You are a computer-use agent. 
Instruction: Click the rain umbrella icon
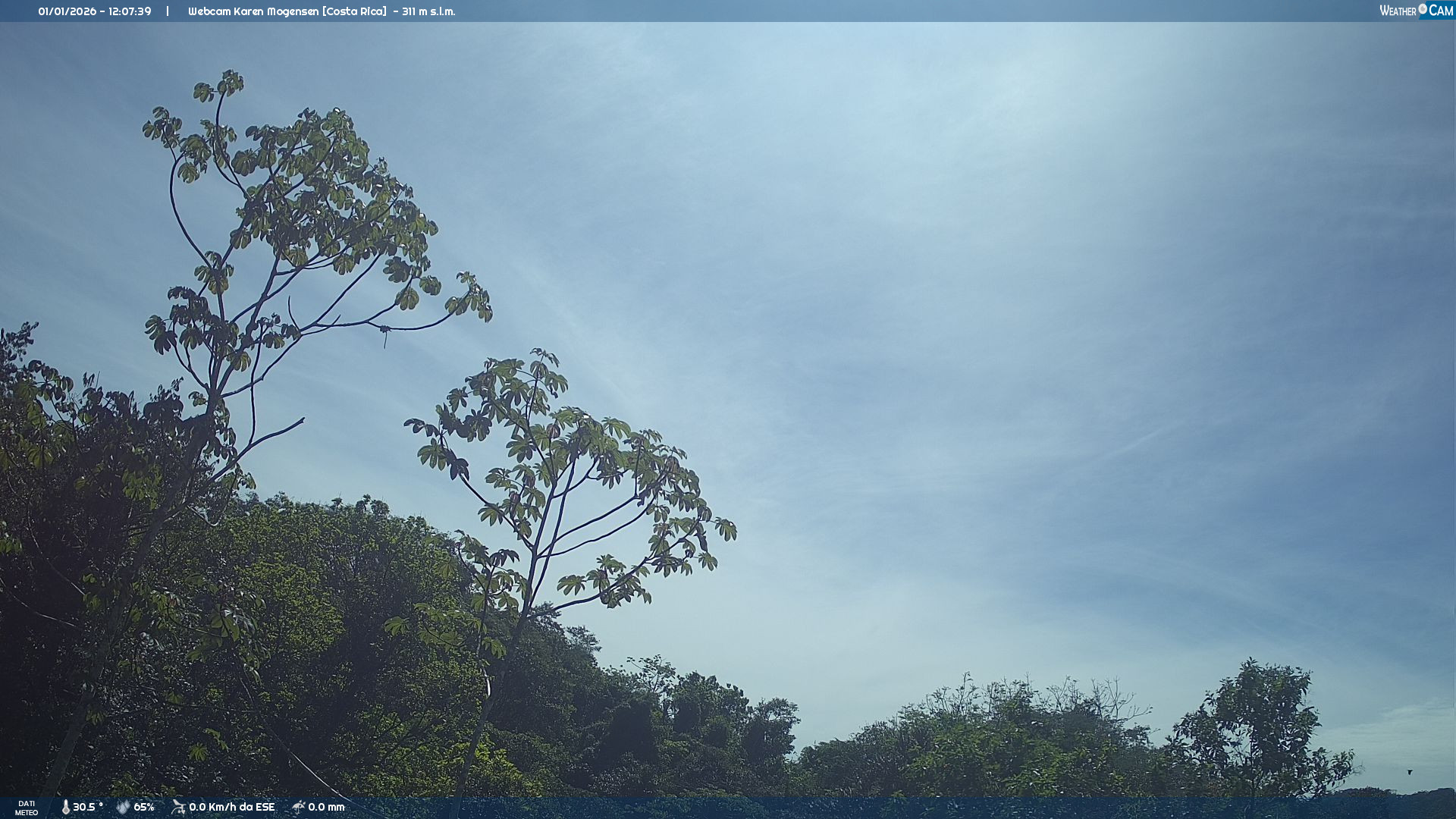coord(298,807)
